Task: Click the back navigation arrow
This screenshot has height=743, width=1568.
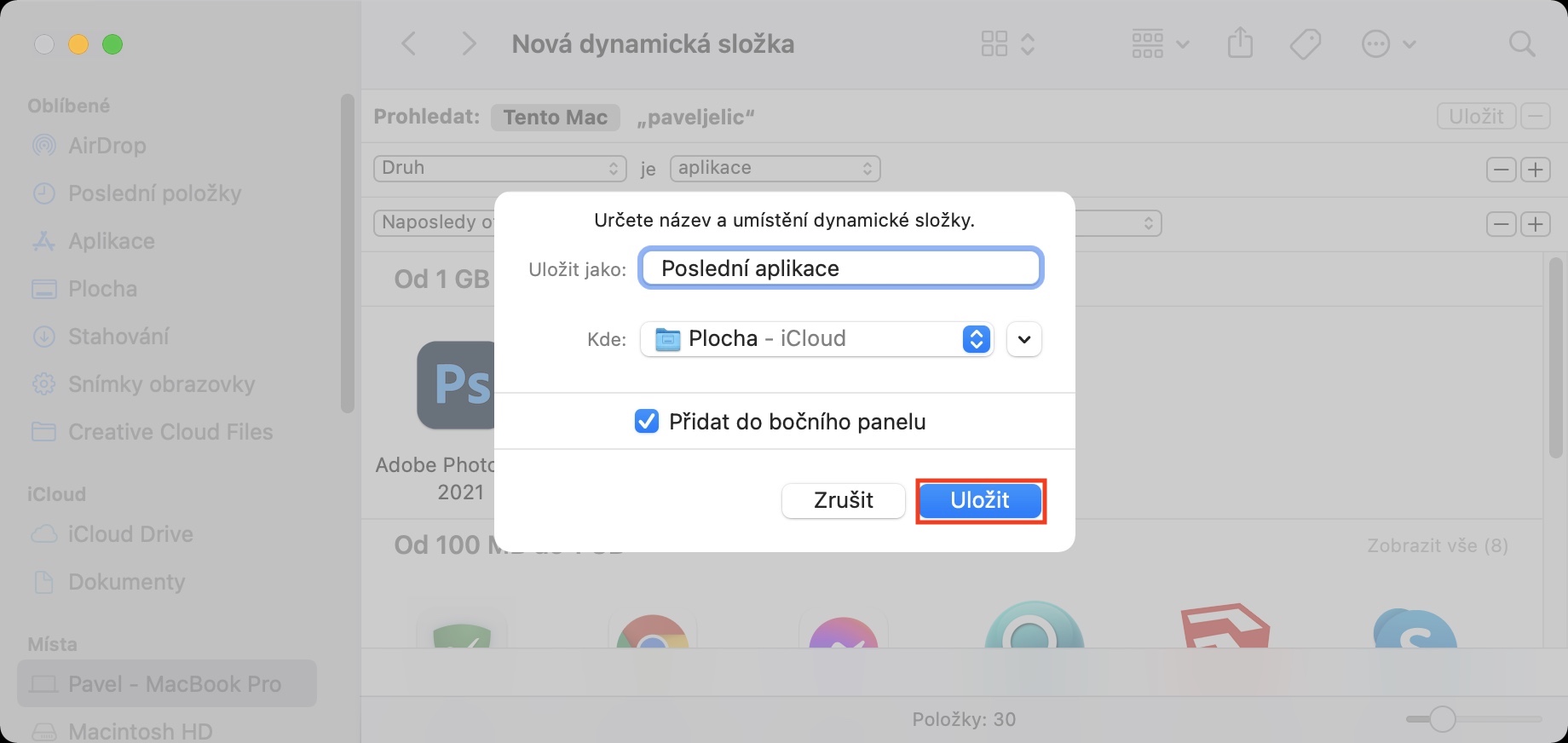Action: 409,43
